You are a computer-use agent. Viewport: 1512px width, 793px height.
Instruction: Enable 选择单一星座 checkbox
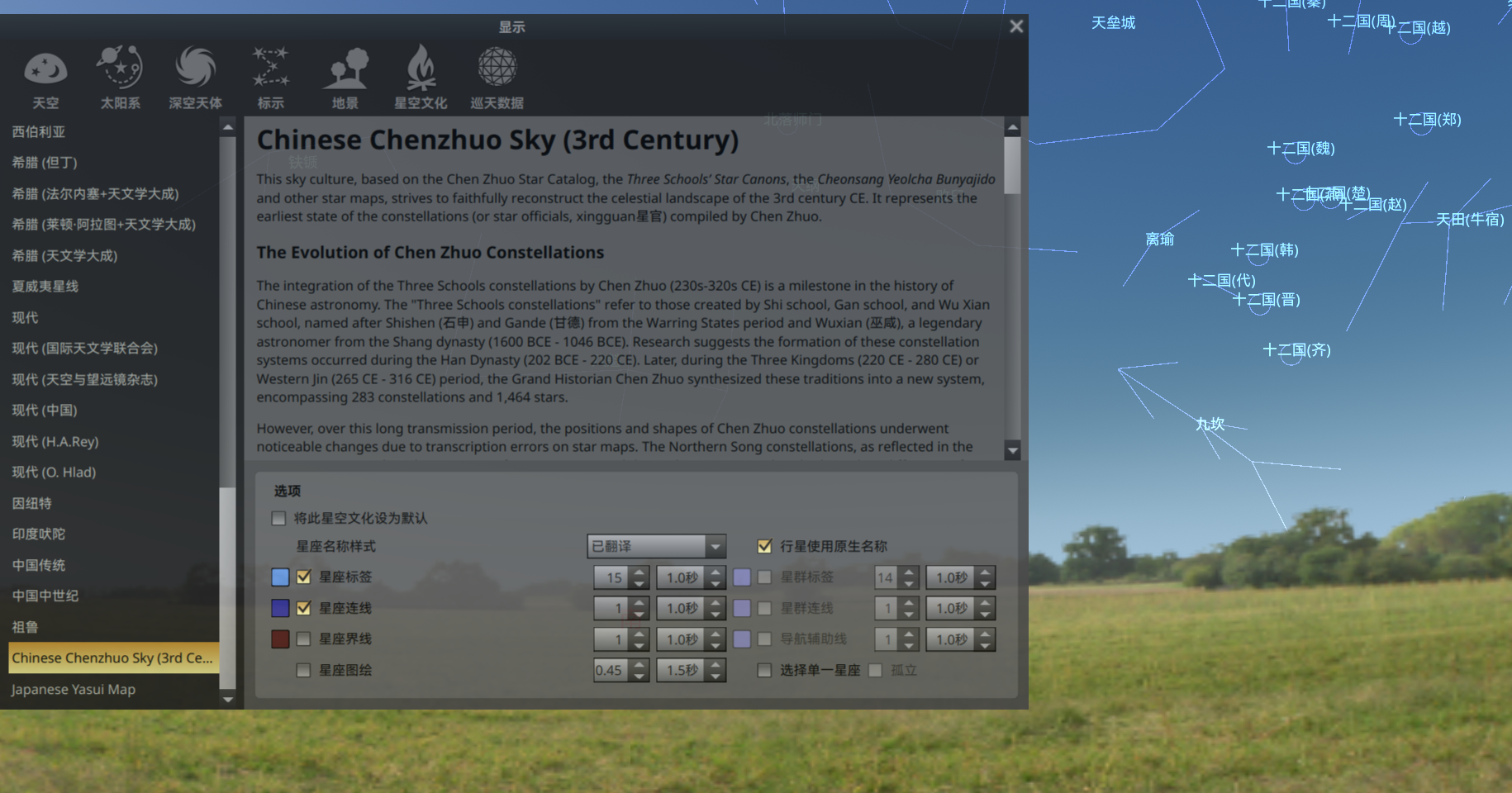point(764,670)
